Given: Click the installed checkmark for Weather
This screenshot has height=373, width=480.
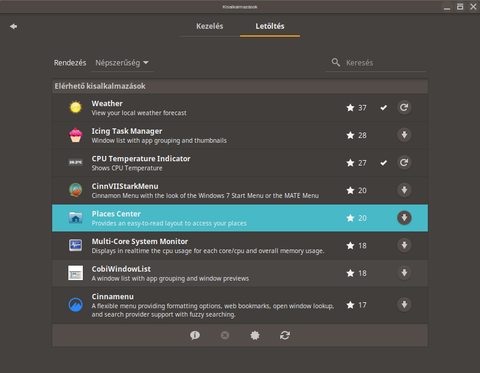Looking at the screenshot, I should [384, 108].
